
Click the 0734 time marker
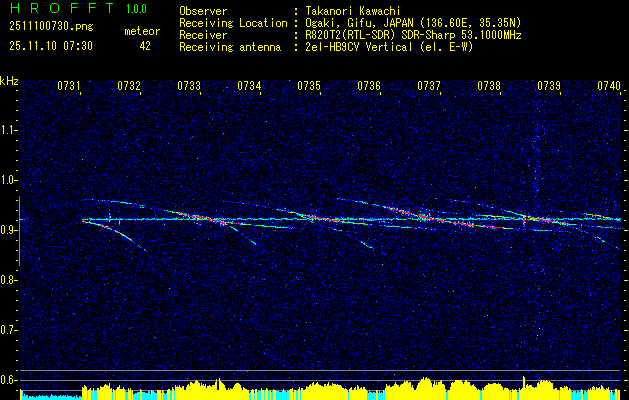(249, 86)
